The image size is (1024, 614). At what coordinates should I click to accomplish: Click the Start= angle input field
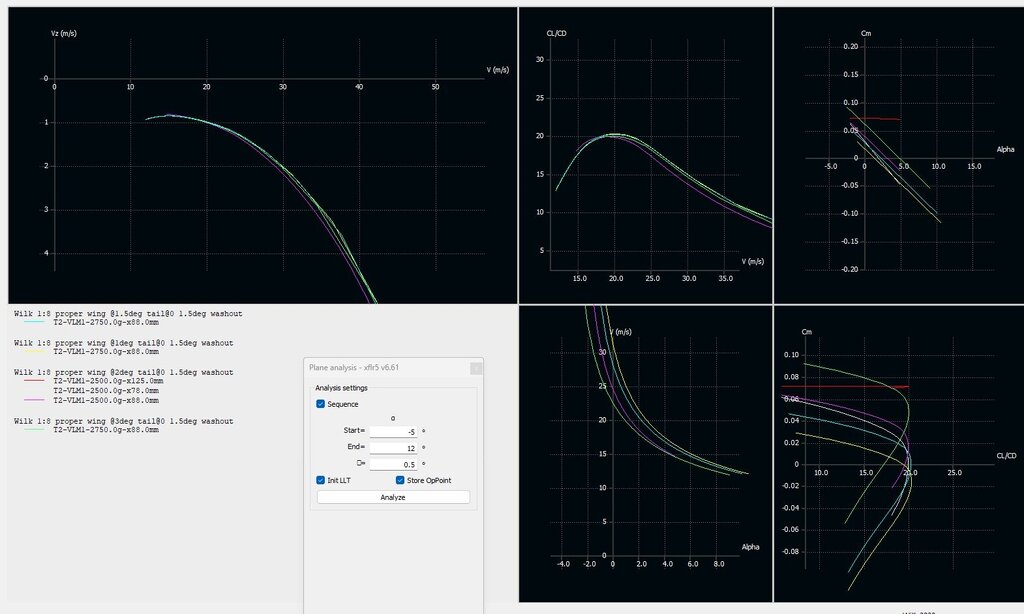(x=393, y=431)
